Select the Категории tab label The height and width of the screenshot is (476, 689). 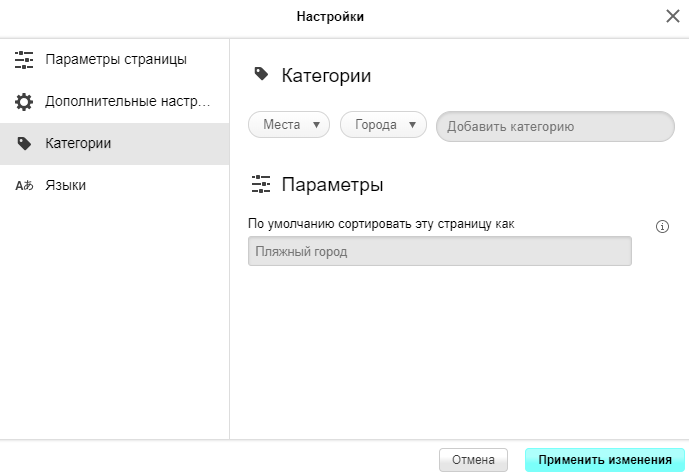[x=78, y=144]
